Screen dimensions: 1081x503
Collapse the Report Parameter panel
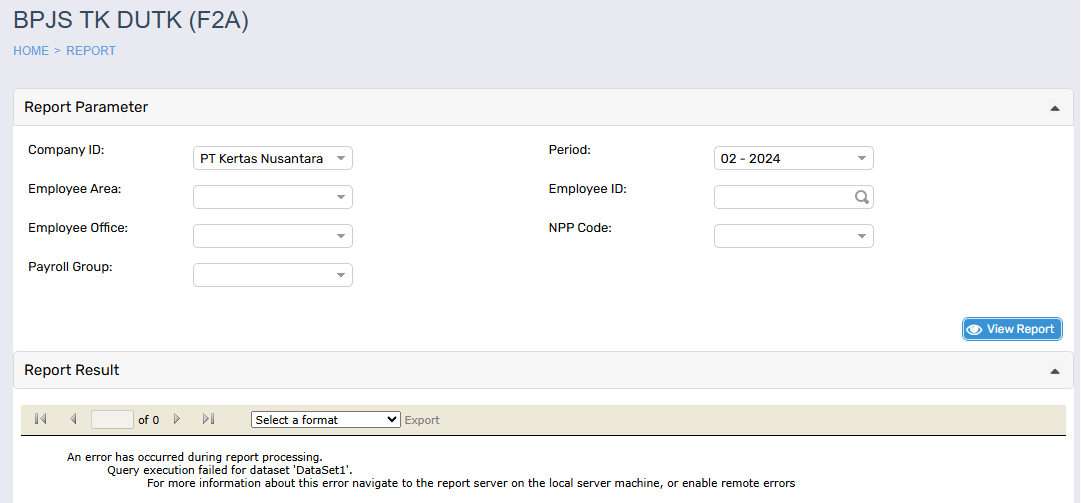click(x=1054, y=108)
